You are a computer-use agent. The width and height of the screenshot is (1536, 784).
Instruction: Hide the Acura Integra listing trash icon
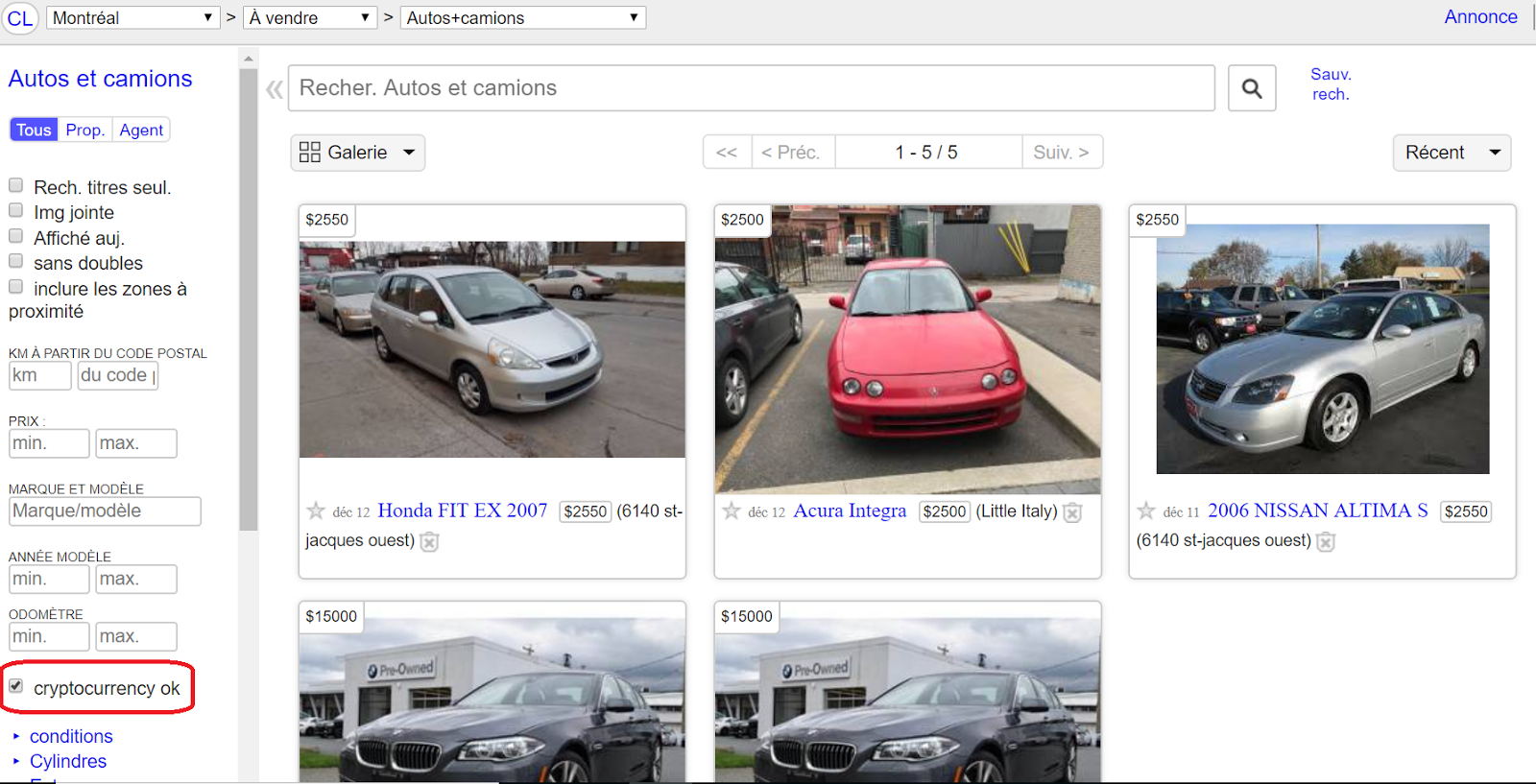pos(1072,512)
